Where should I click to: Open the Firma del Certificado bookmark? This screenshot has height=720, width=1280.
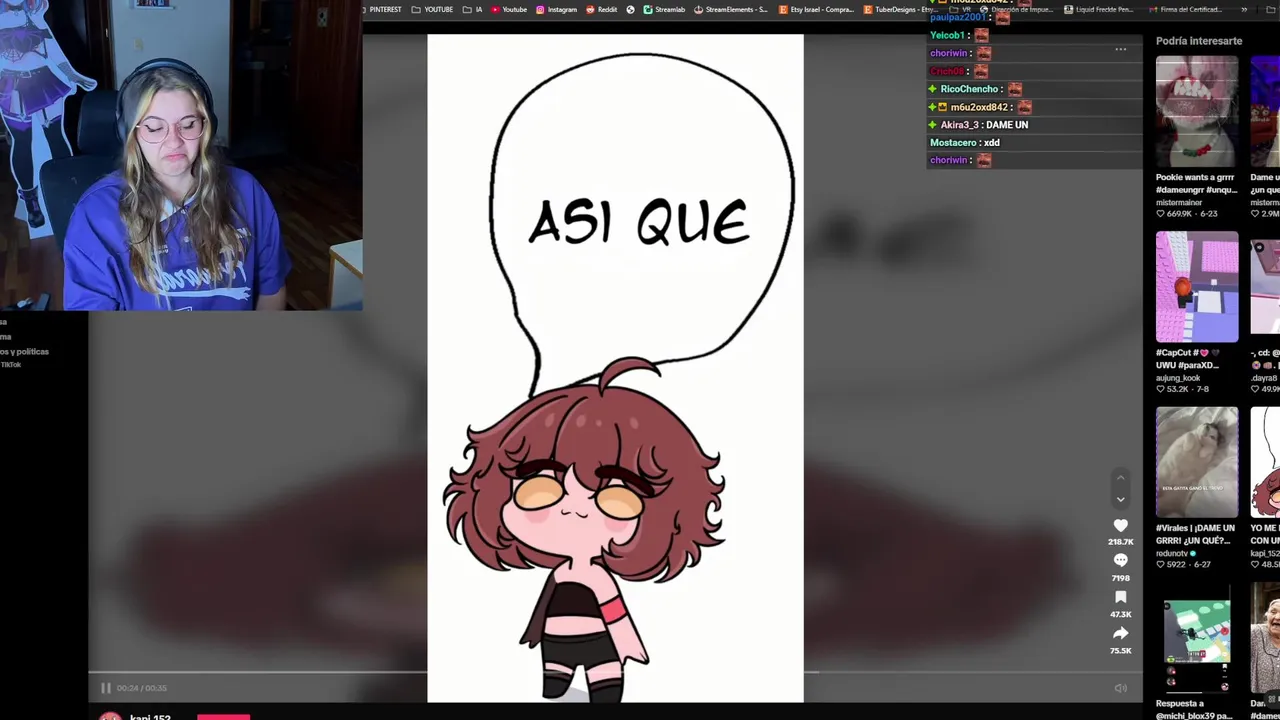[1185, 10]
